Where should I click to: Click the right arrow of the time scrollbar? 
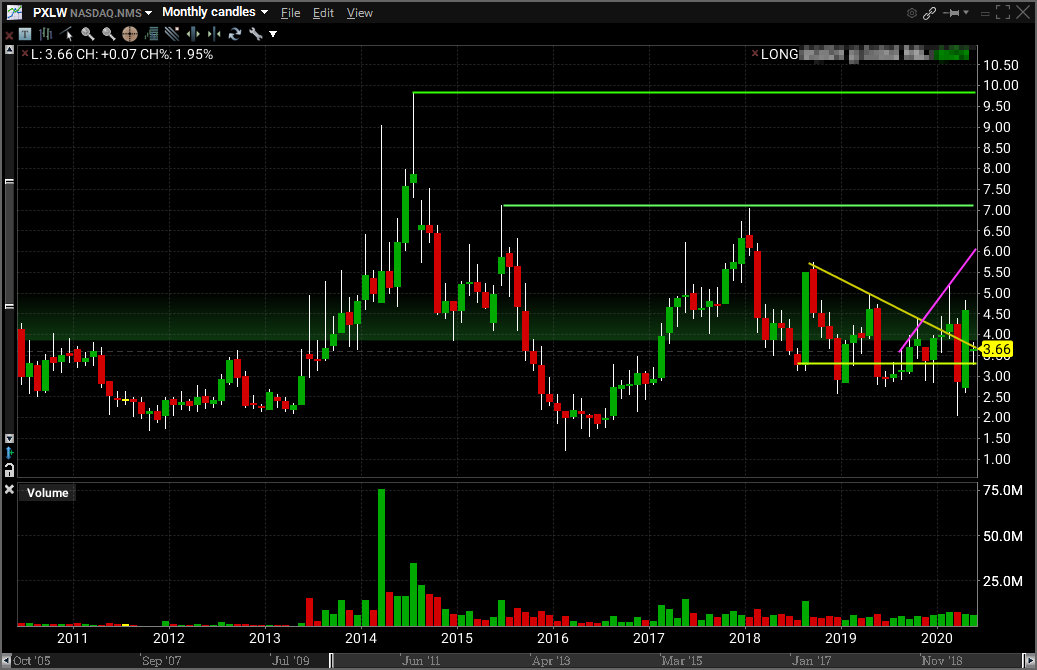[1028, 660]
